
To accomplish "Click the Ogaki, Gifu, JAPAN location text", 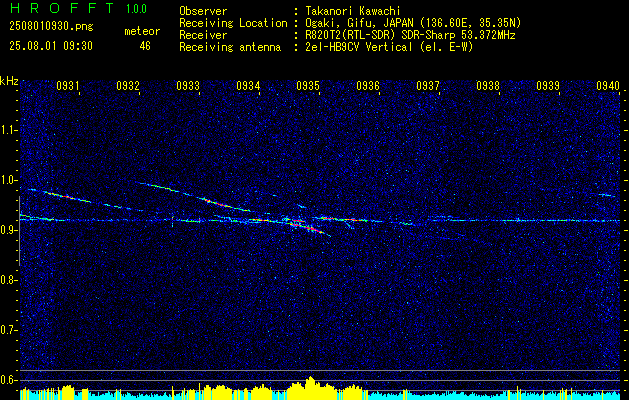I will point(413,23).
